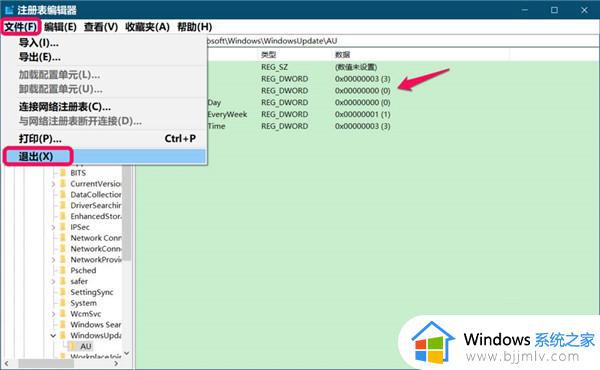Click the Windows Search folder icon
The width and height of the screenshot is (600, 370).
tap(63, 324)
